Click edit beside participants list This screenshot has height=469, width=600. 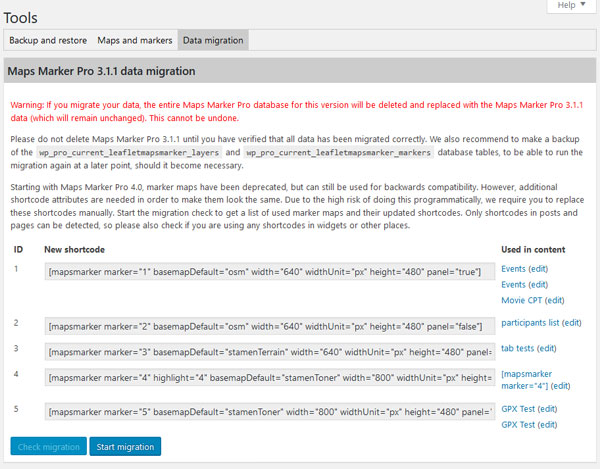[572, 323]
